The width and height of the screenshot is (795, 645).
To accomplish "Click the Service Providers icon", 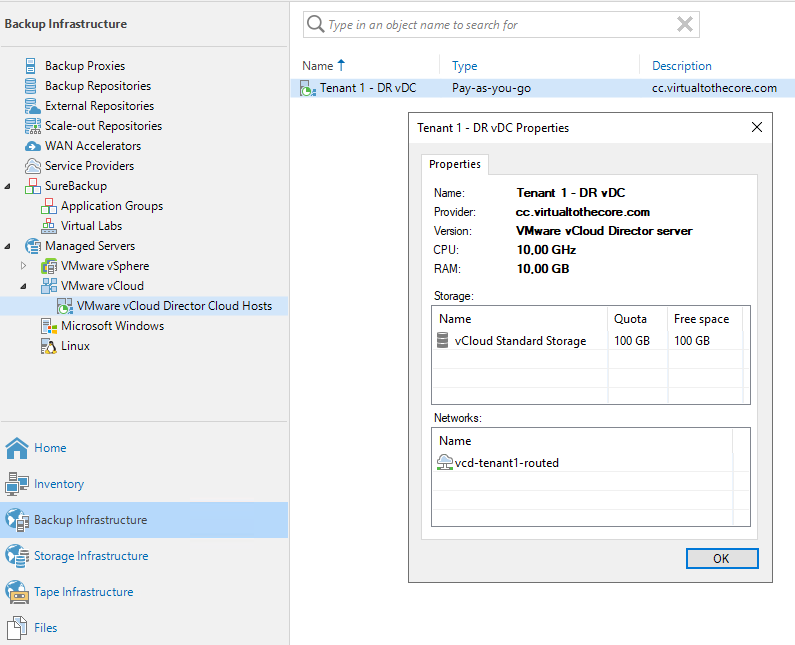I will coord(32,166).
